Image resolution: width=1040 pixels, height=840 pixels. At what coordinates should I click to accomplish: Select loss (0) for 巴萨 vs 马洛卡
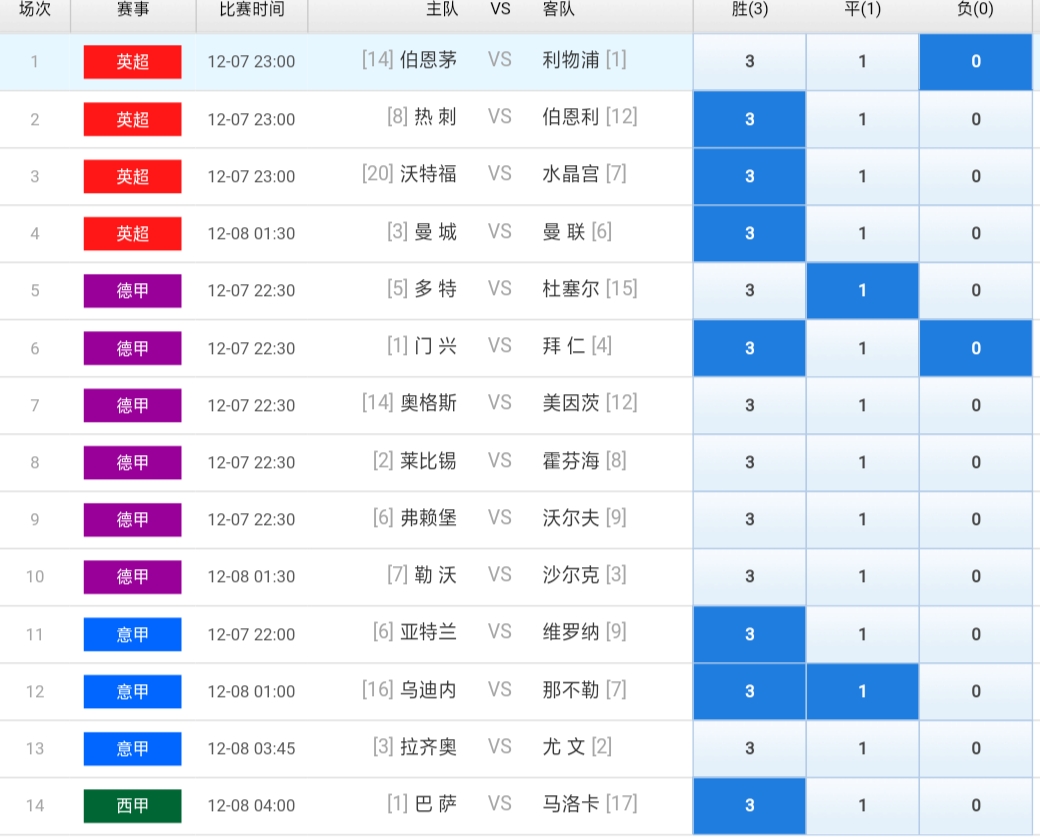[976, 805]
